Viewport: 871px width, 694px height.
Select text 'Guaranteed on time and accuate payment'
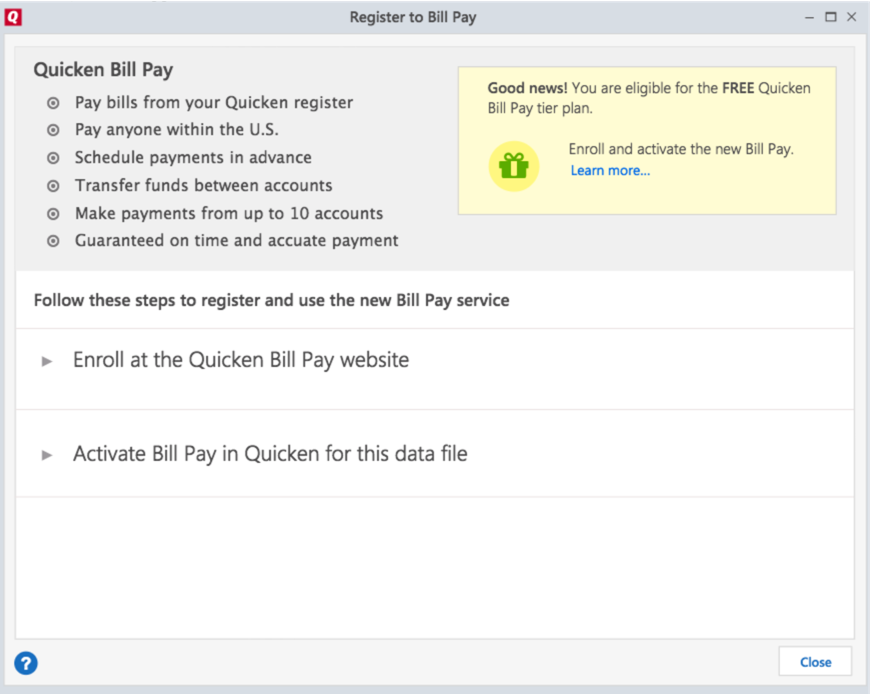coord(237,241)
